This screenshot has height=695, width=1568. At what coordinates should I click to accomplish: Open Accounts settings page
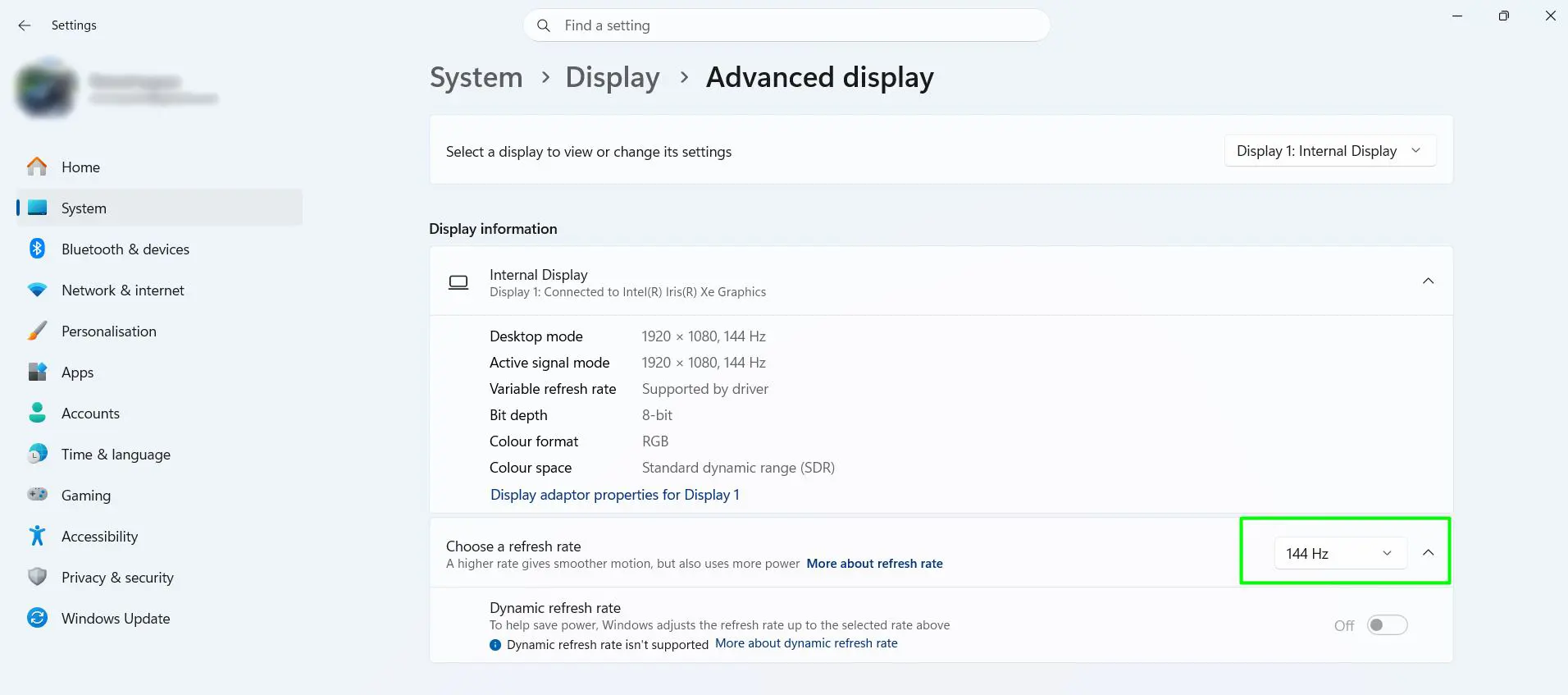click(x=160, y=413)
